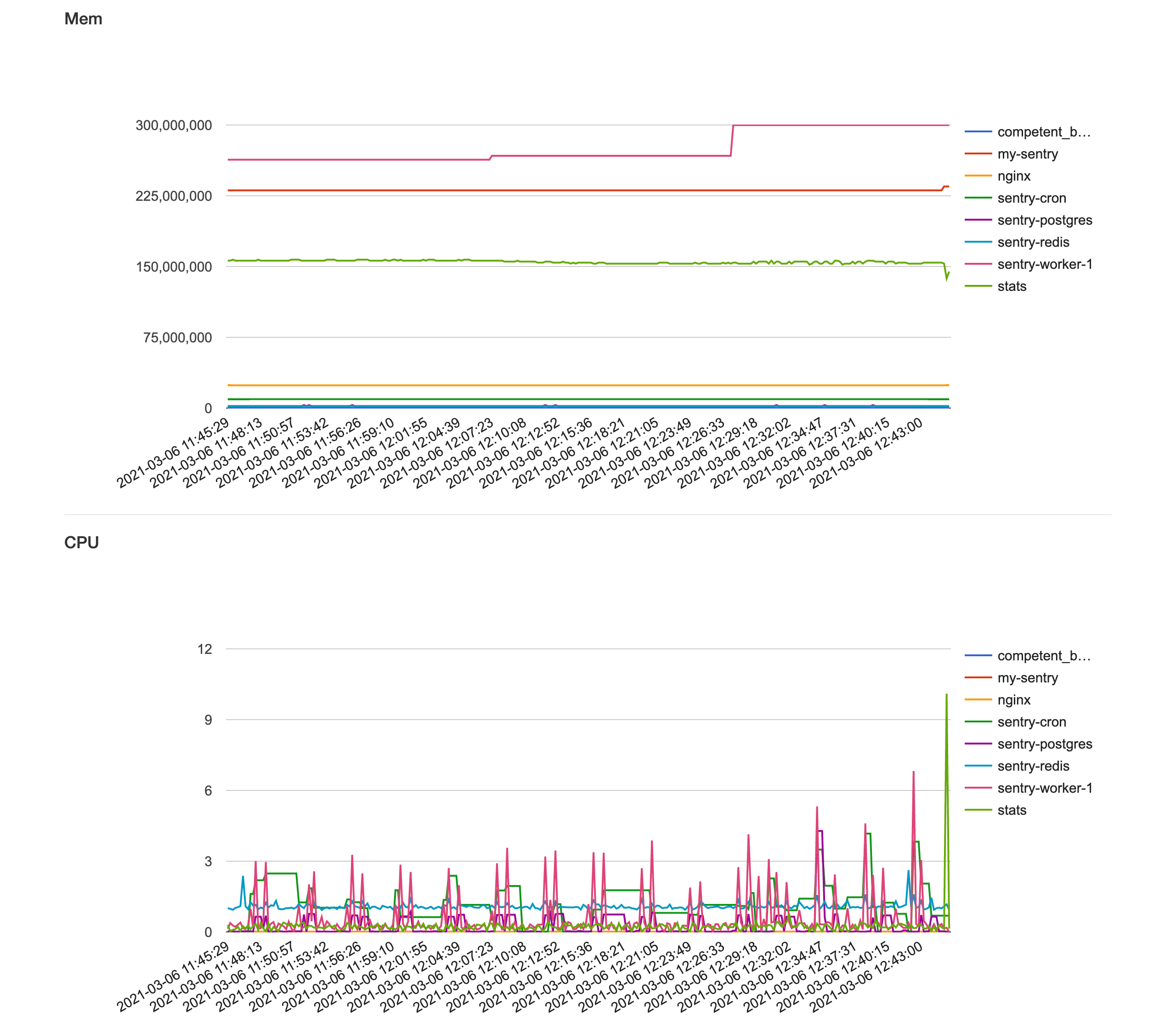Click the 2021-03-06 11:45:29 x-axis label in Mem chart
Viewport: 1176px width, 1028px height.
(173, 453)
